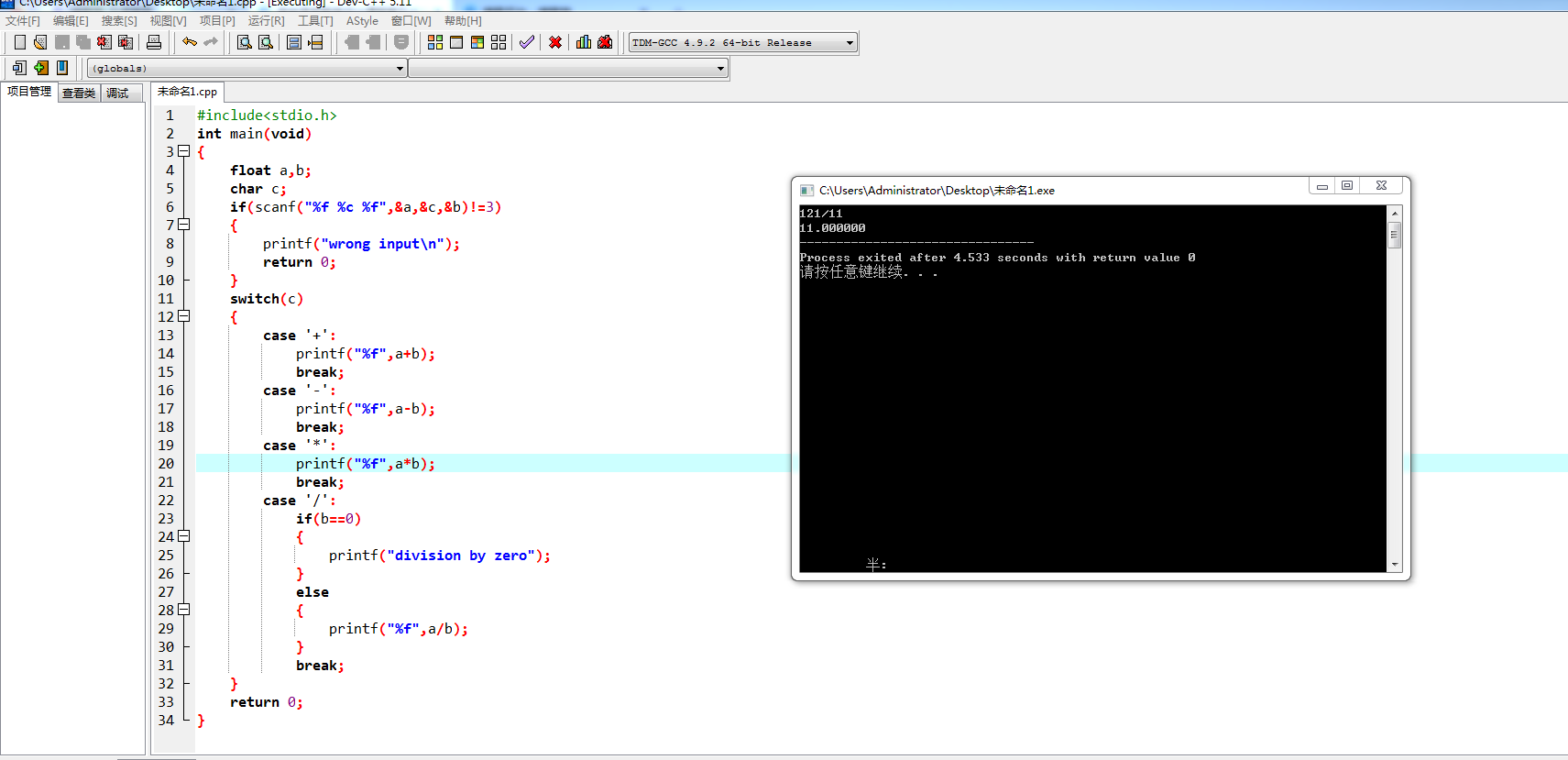Click the Save file toolbar icon

click(62, 42)
